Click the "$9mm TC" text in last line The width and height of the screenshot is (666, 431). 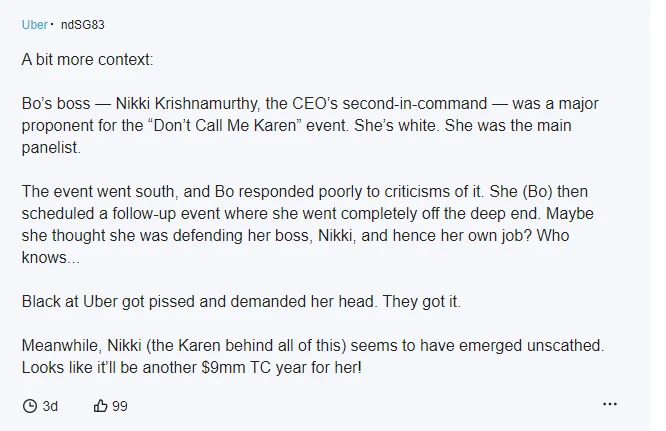(x=236, y=368)
